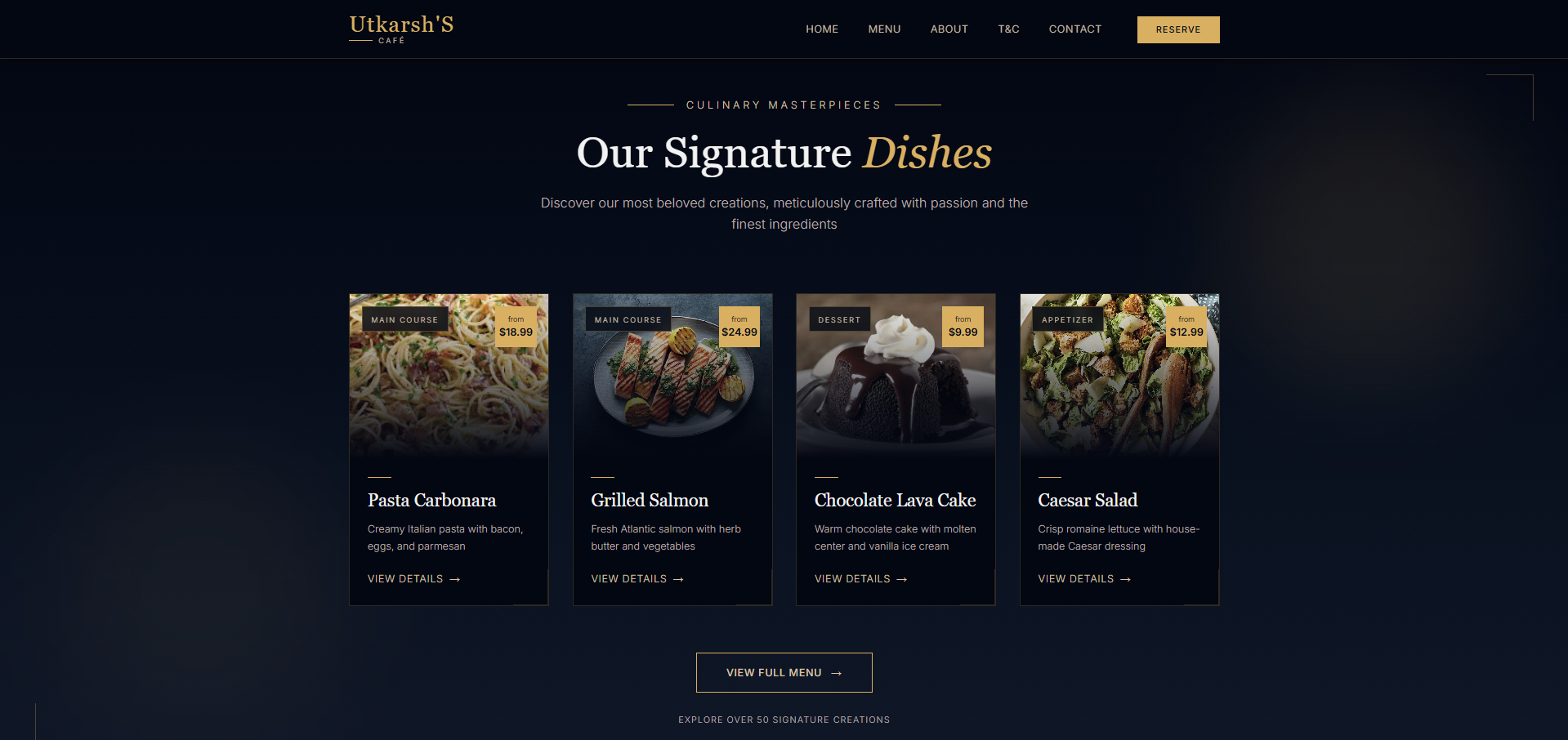Open the About page

click(949, 29)
